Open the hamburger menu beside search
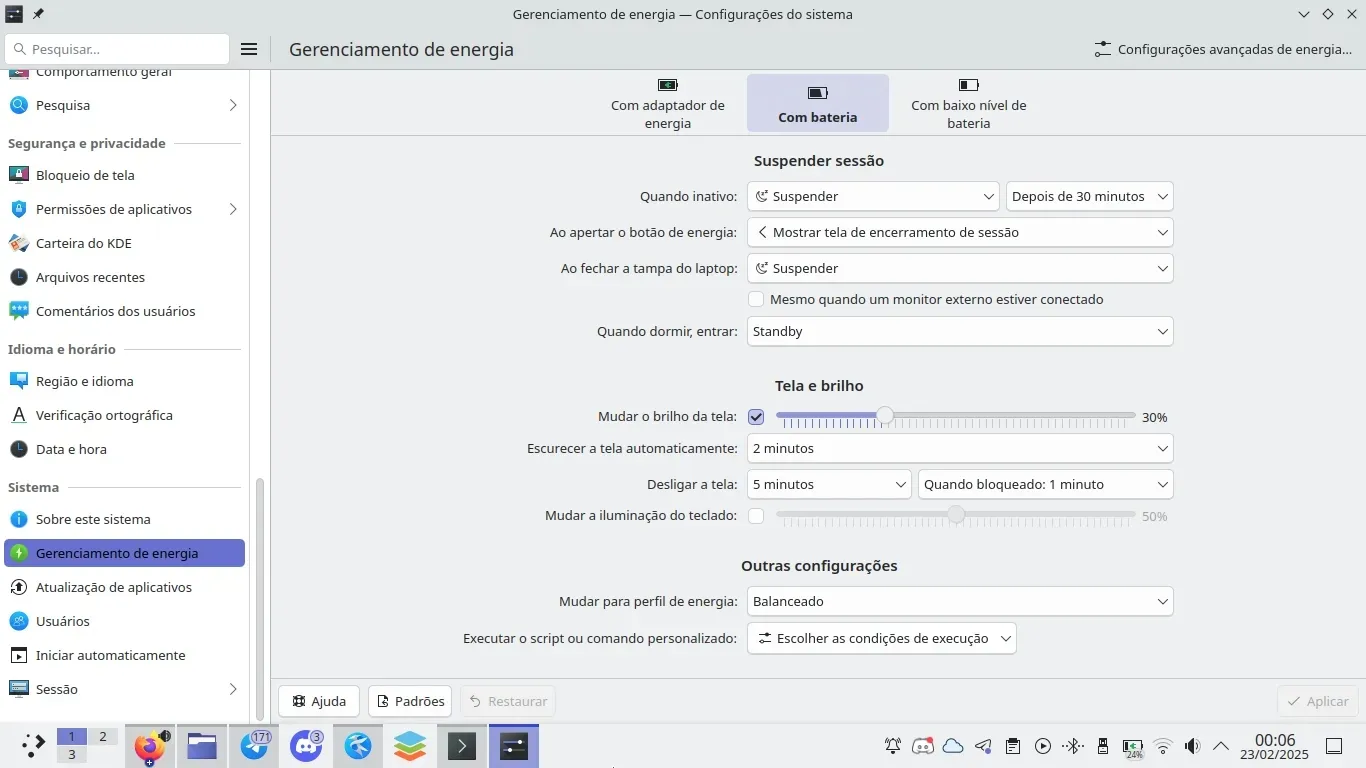 click(x=249, y=49)
